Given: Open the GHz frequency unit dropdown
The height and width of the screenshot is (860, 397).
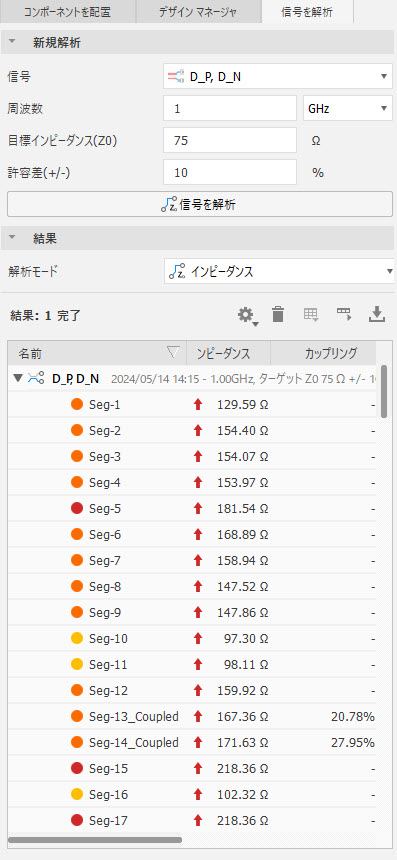Looking at the screenshot, I should [x=348, y=109].
